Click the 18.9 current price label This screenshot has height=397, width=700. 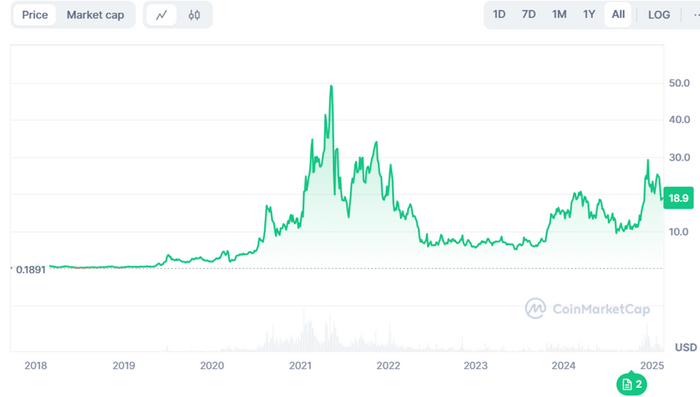[679, 198]
